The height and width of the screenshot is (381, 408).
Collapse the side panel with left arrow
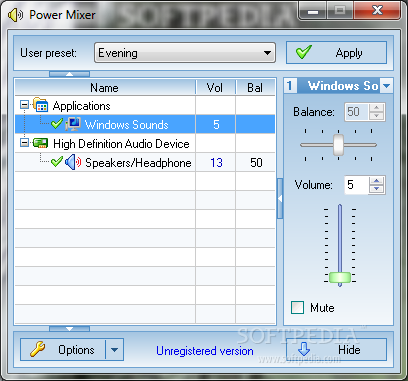pyautogui.click(x=280, y=199)
